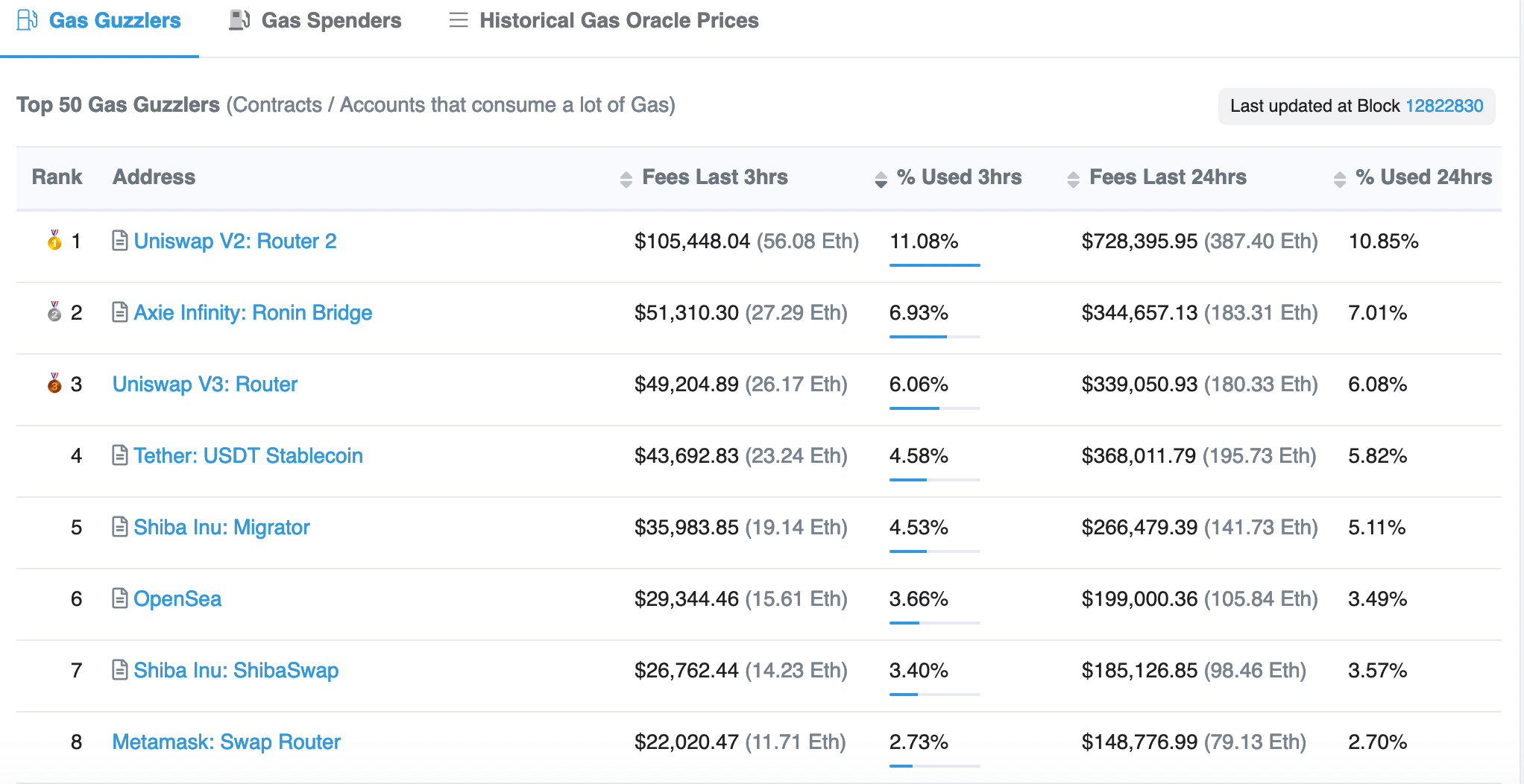This screenshot has height=784, width=1524.
Task: Click the gold medal icon for rank 1
Action: (x=54, y=240)
